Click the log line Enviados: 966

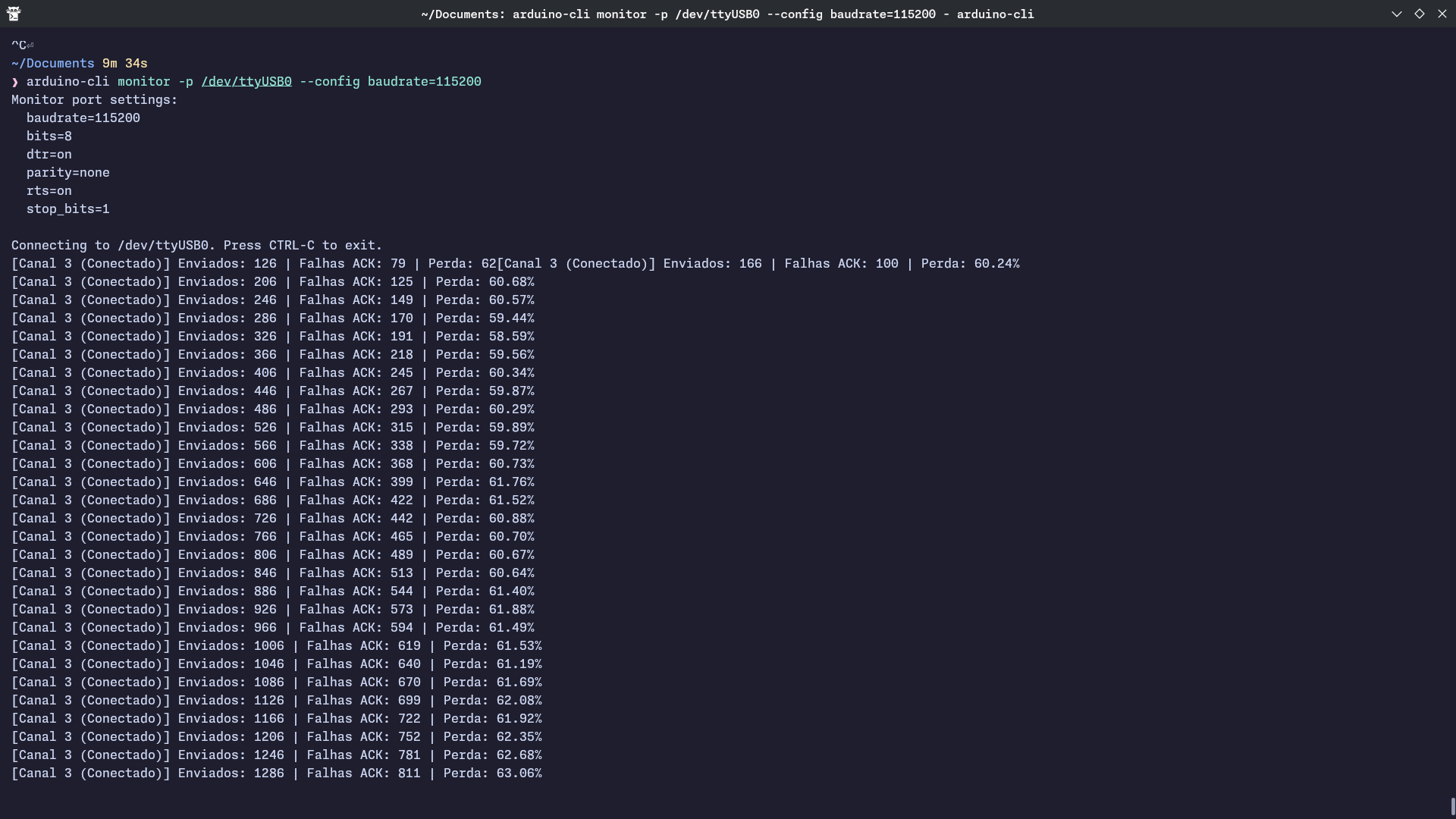[x=273, y=627]
